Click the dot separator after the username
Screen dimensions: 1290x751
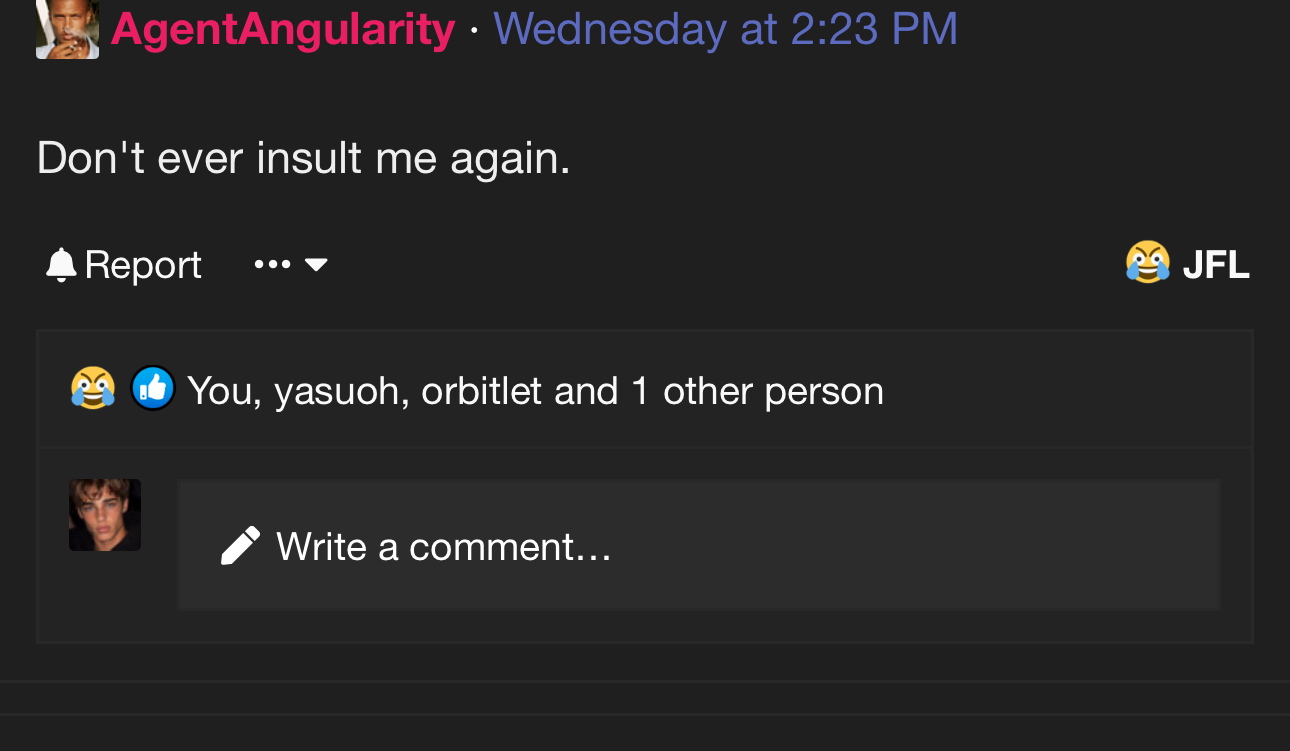point(474,30)
